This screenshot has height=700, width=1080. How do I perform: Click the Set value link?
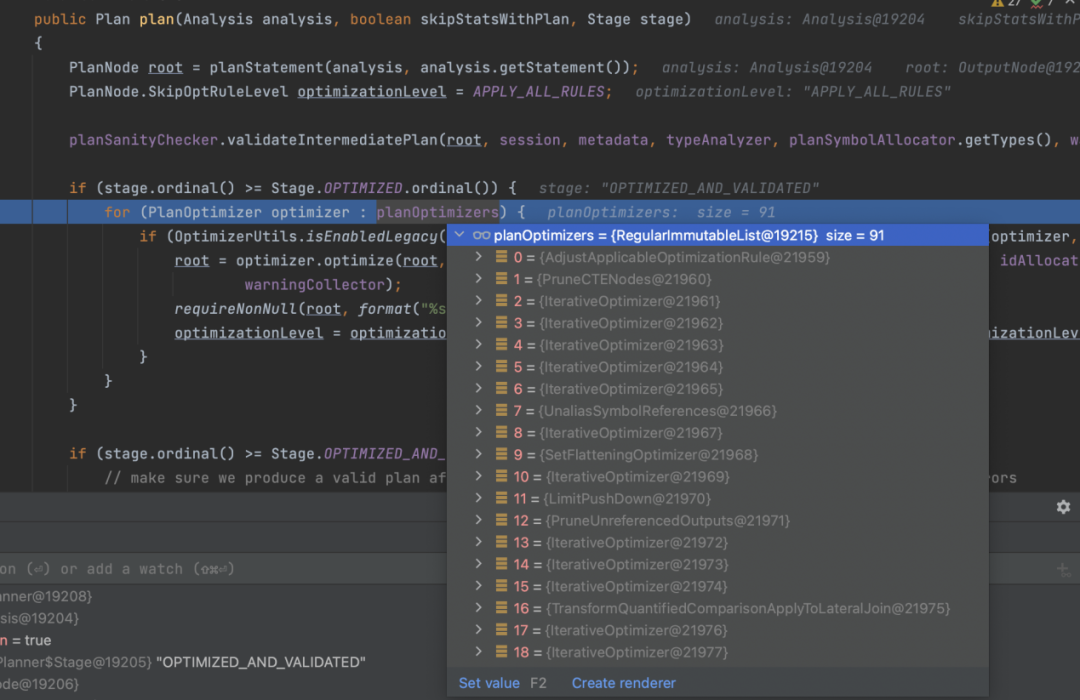[489, 683]
